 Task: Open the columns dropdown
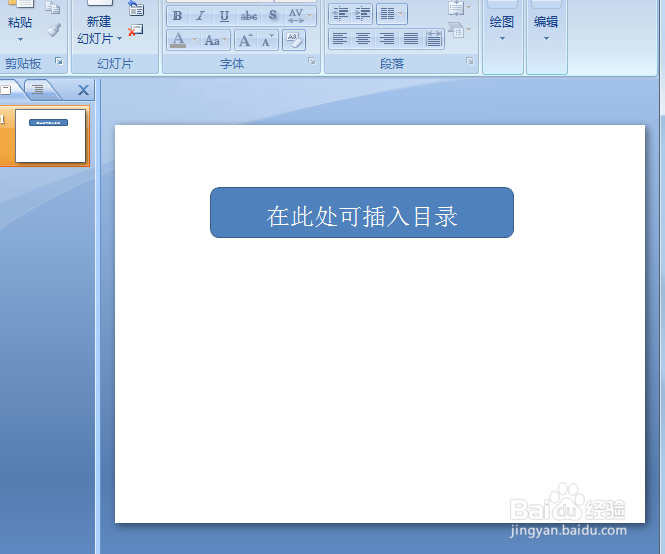tap(391, 14)
